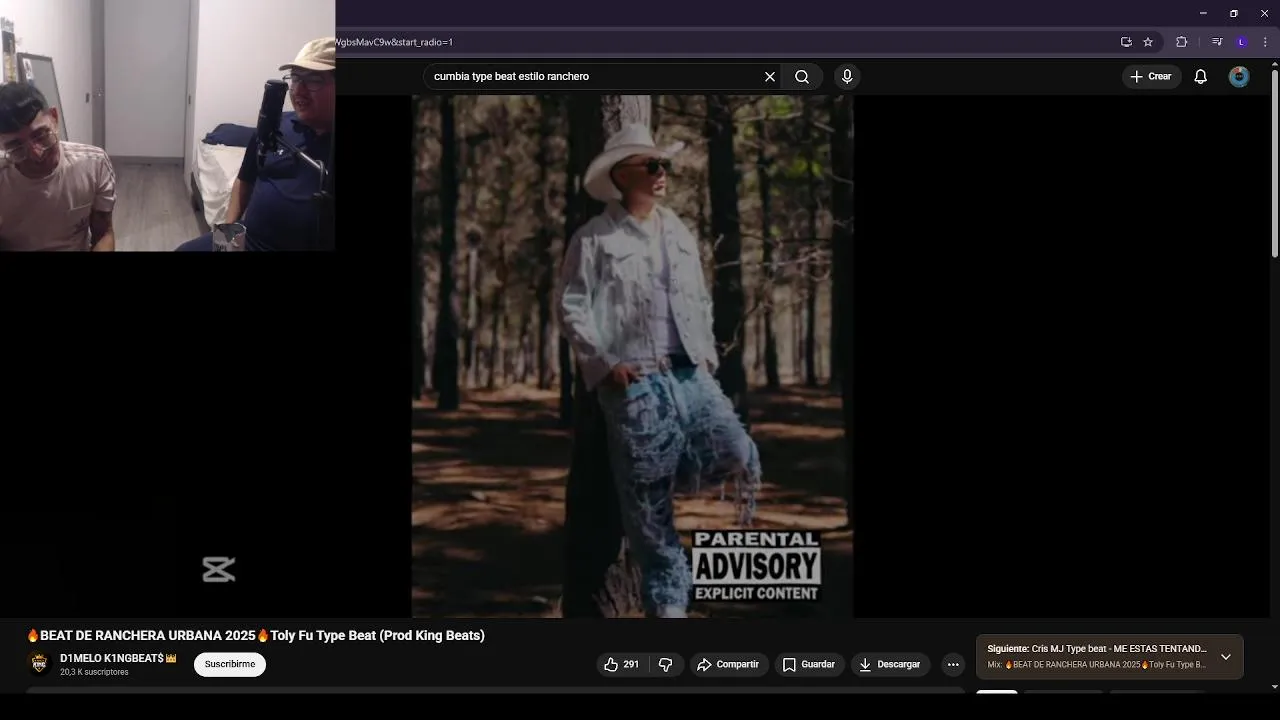Open YouTube notifications bell
The height and width of the screenshot is (720, 1280).
click(1201, 77)
